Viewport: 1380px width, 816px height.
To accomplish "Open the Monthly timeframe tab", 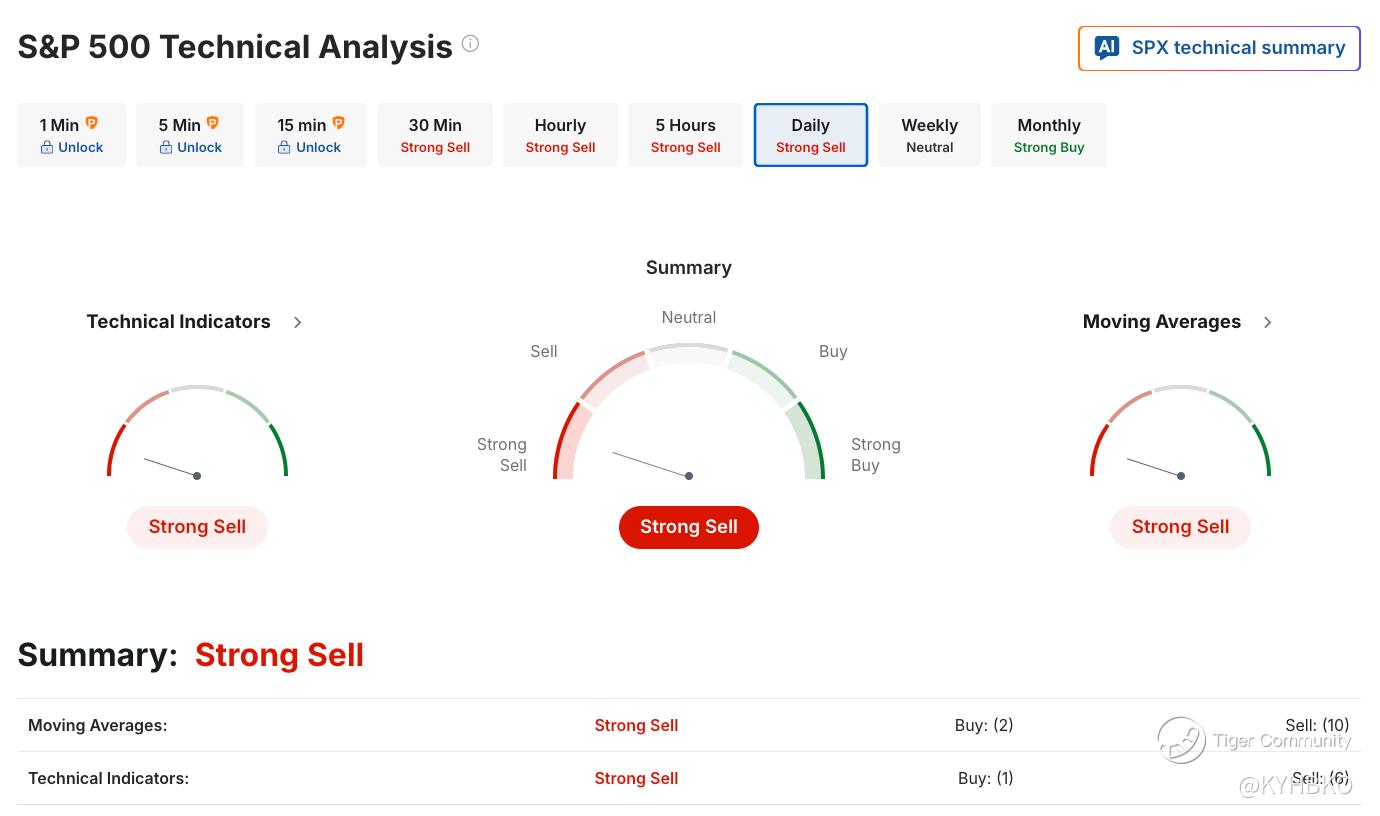I will 1049,135.
